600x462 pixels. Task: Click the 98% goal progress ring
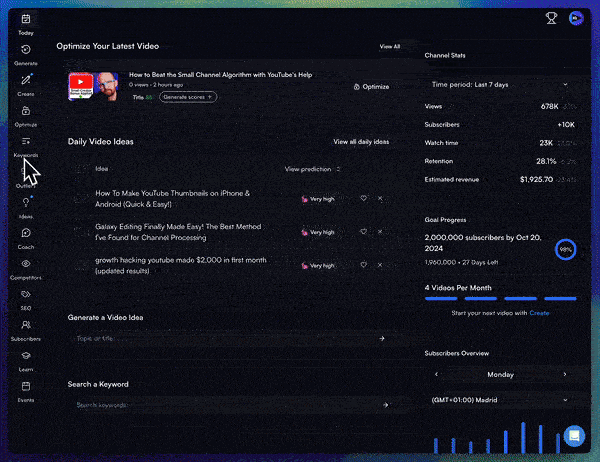565,248
